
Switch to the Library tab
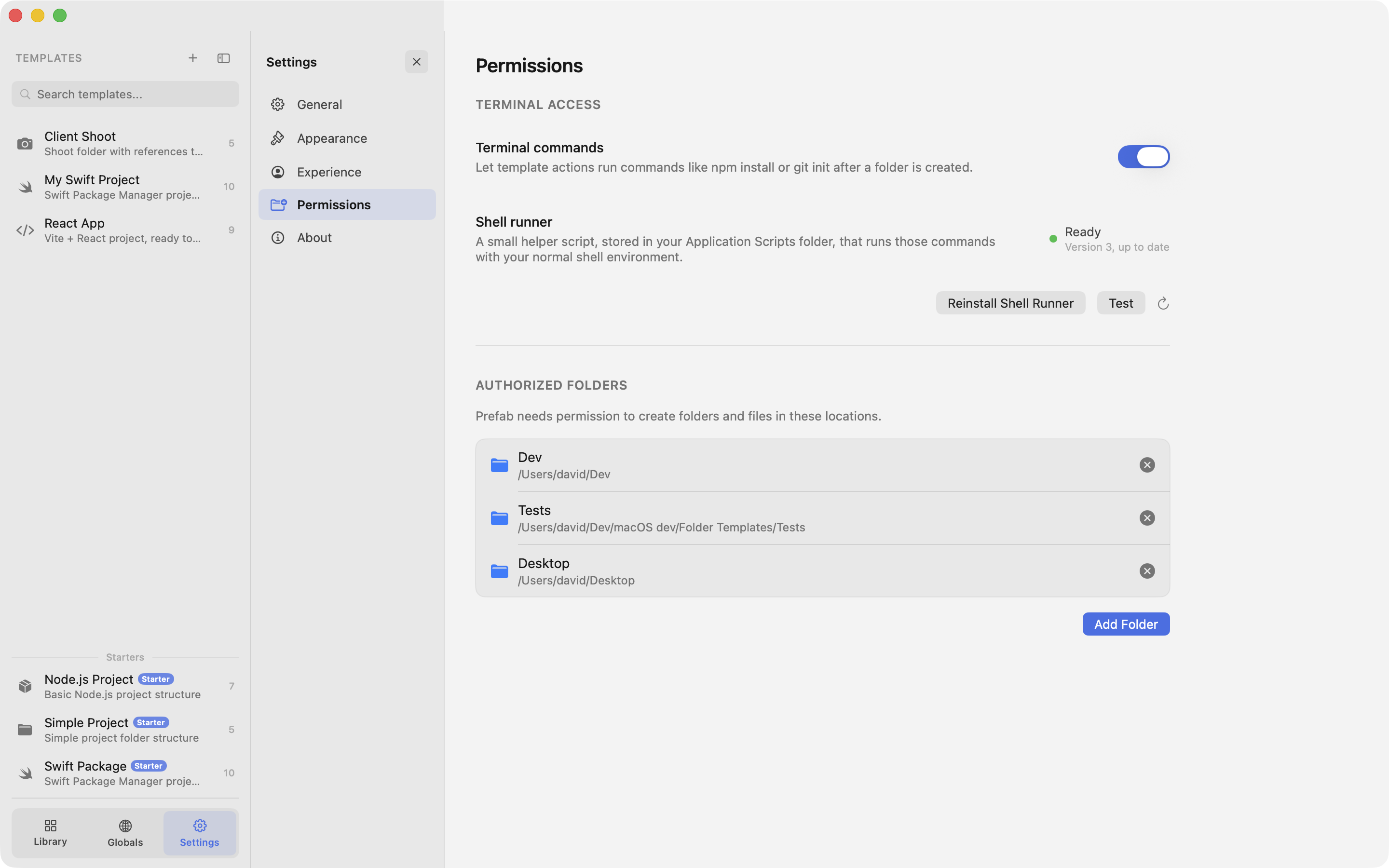[51, 832]
